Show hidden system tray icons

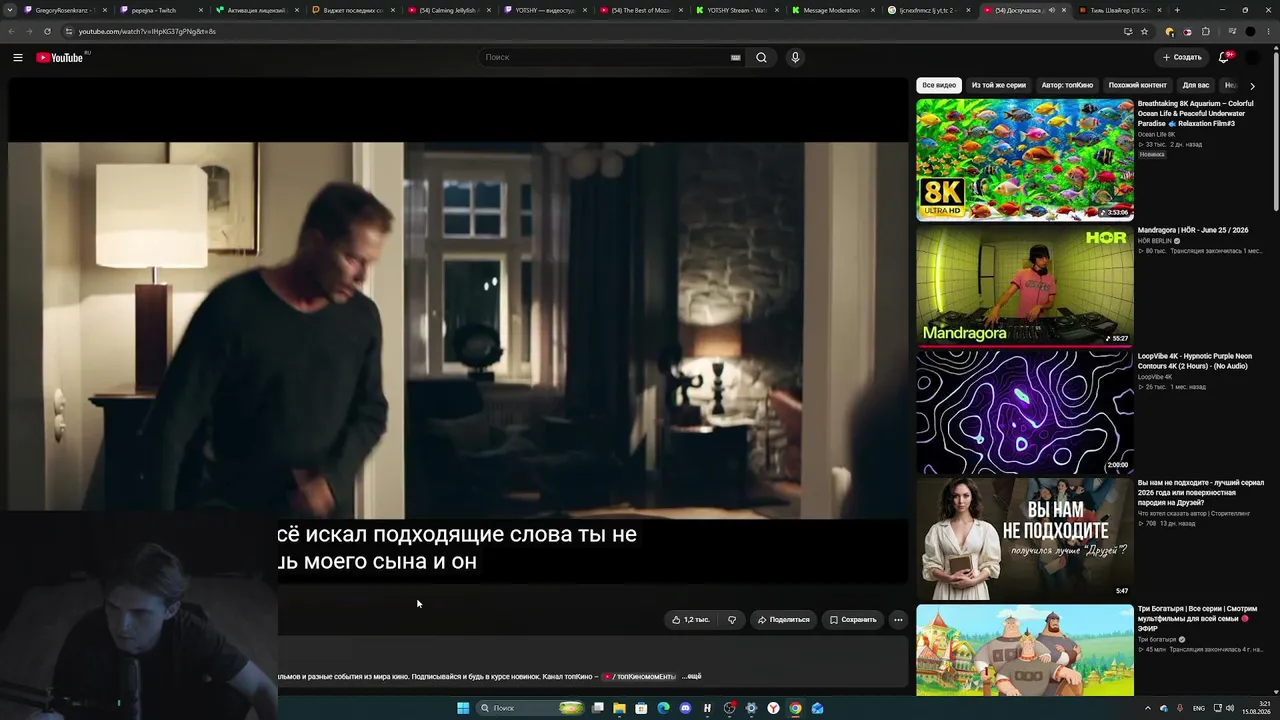pos(1147,708)
